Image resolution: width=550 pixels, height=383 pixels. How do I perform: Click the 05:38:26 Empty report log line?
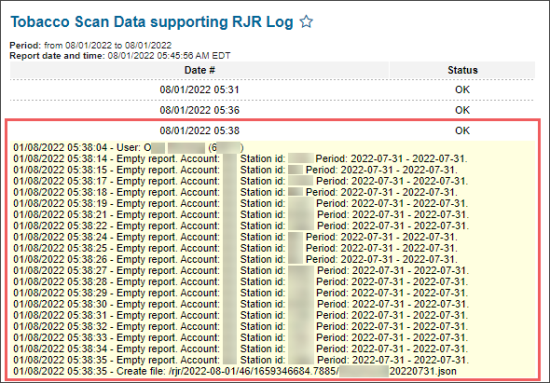[x=235, y=260]
